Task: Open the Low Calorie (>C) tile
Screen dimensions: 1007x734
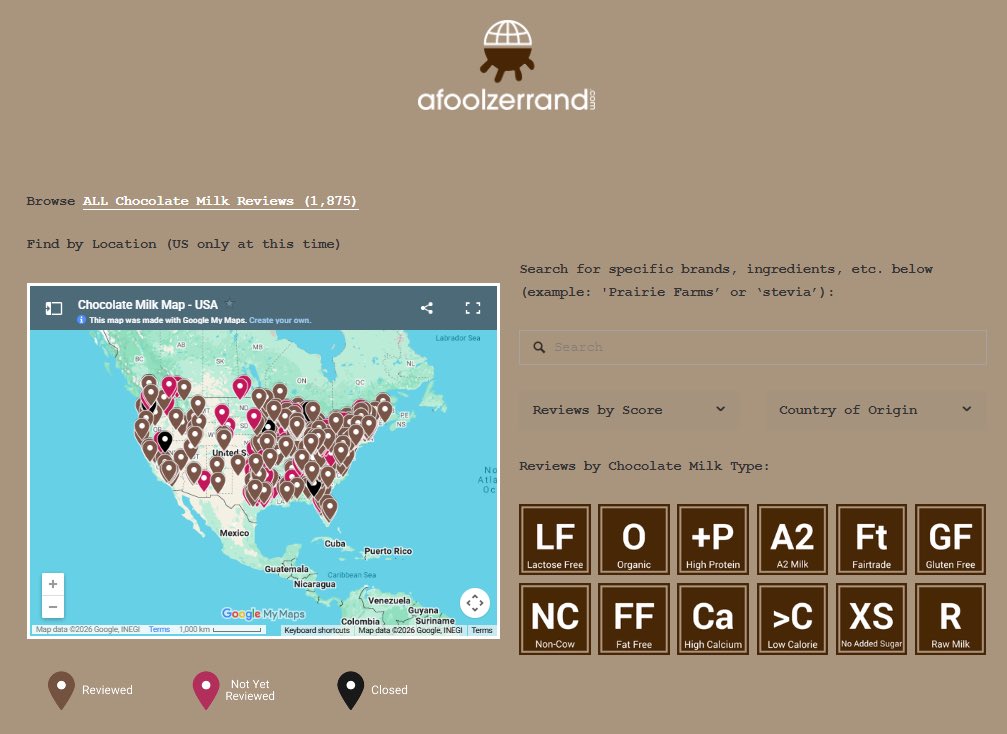Action: pos(792,619)
